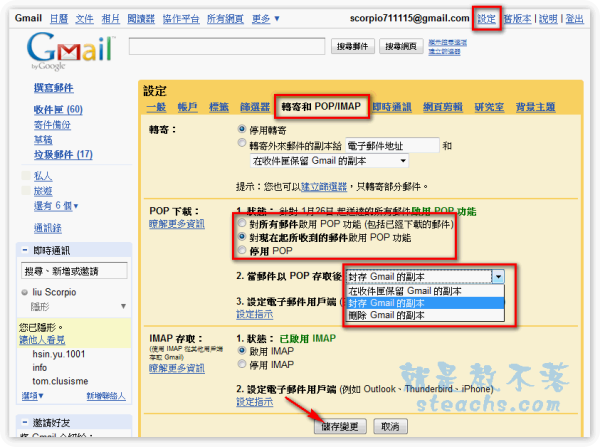
Task: Open 收件匣 (60) inbox link
Action: tap(58, 110)
